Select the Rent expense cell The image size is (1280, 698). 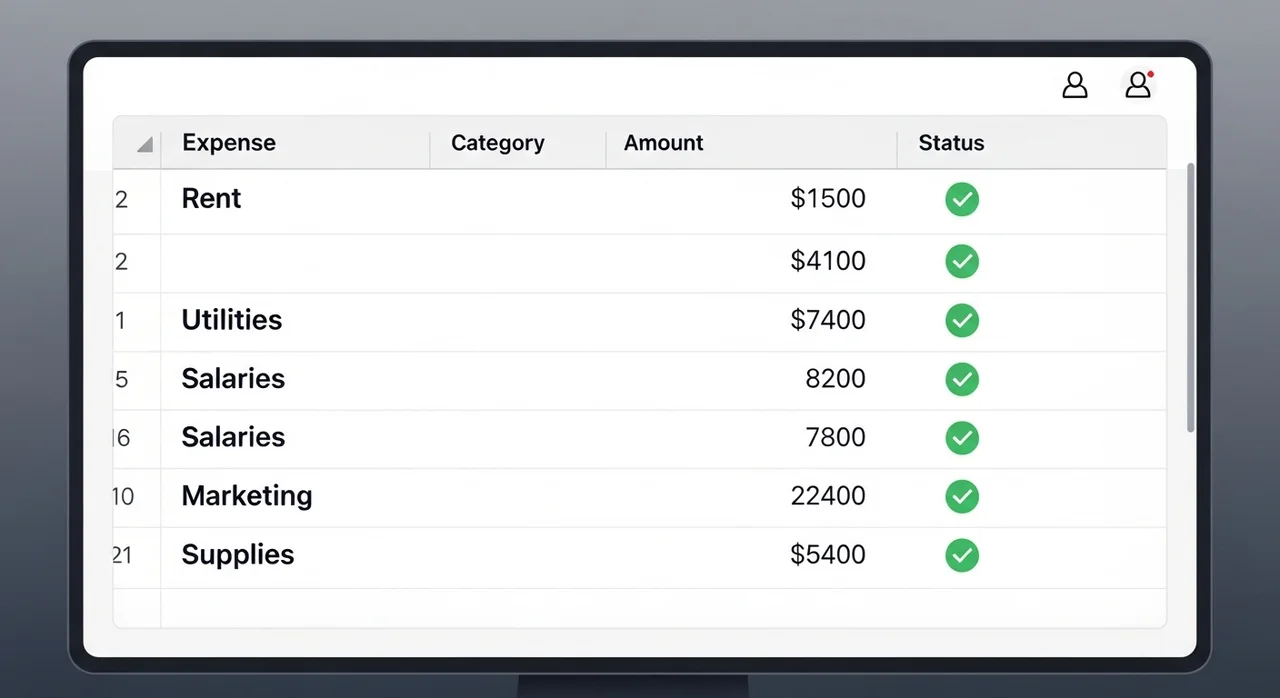pos(211,198)
